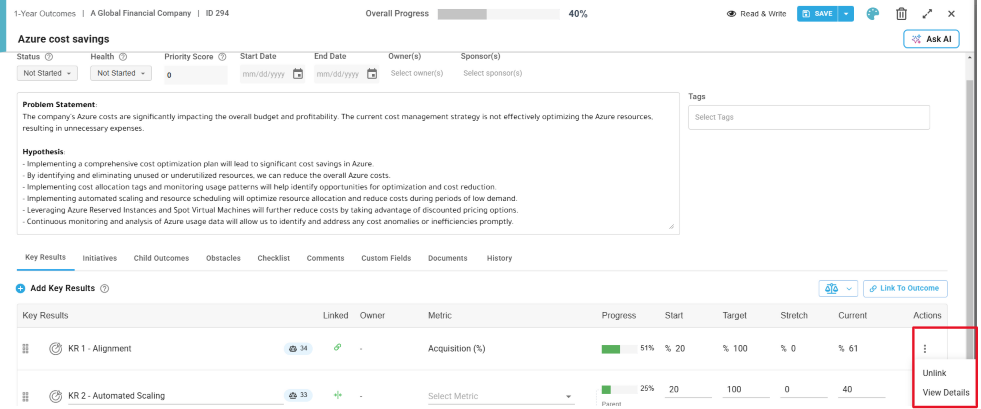Switch to the Obstacles tab

pyautogui.click(x=223, y=258)
